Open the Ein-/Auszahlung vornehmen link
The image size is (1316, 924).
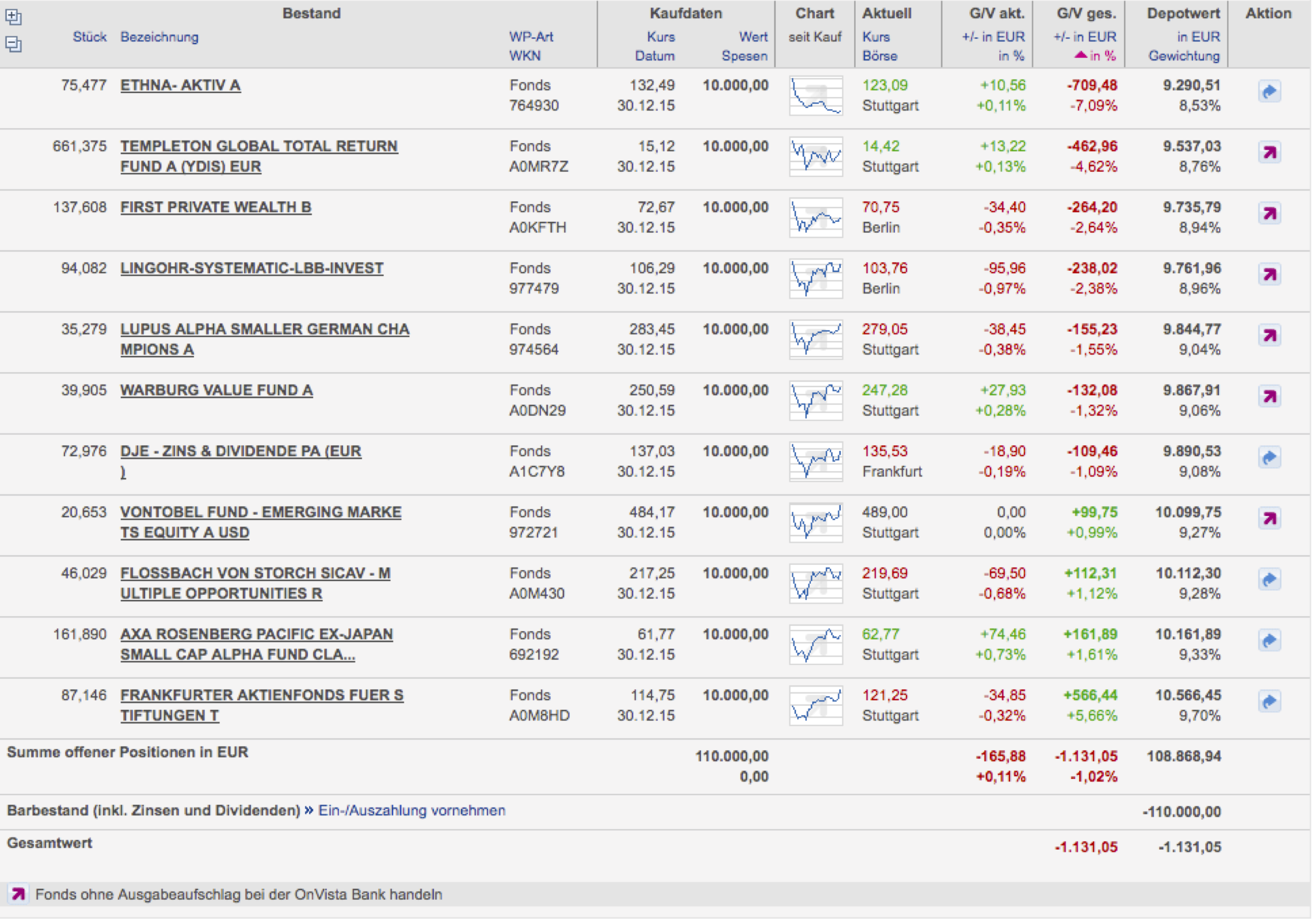[x=411, y=811]
